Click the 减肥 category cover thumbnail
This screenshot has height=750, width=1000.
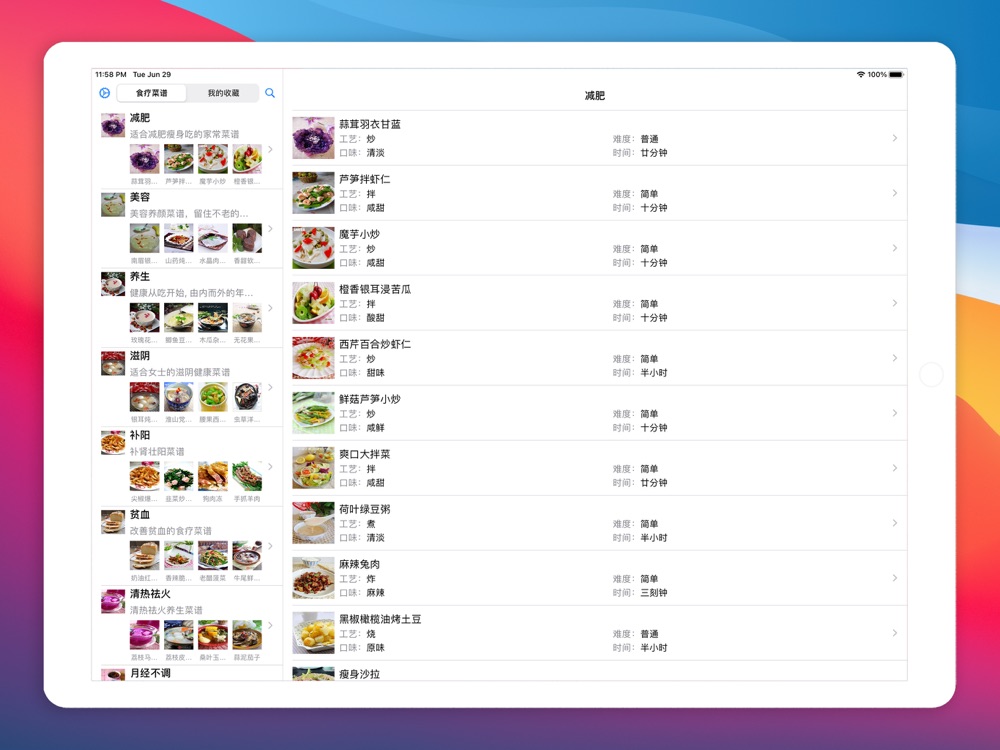pyautogui.click(x=113, y=126)
